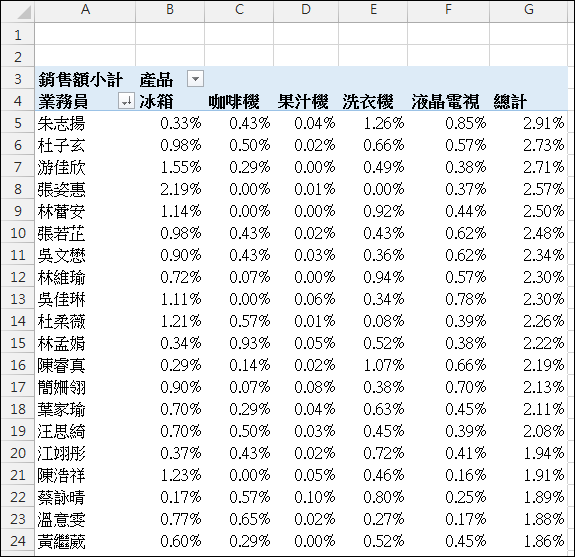Select the name cell 杜子玄
575x557 pixels.
(x=85, y=145)
